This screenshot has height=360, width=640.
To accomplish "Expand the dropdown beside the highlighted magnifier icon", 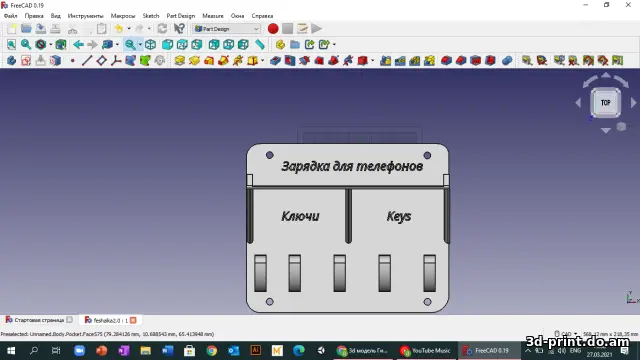I will (140, 44).
